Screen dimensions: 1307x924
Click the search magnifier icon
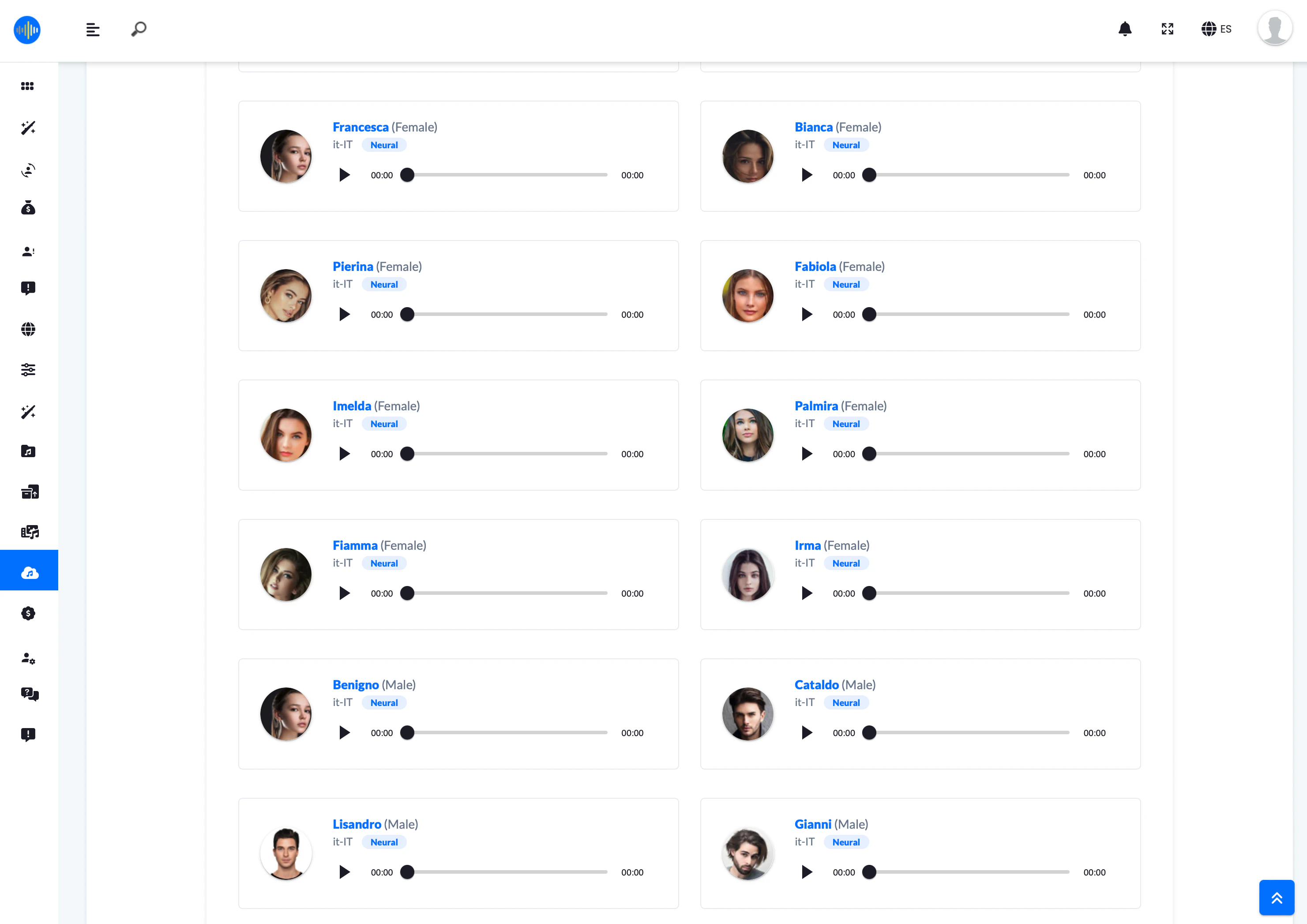(x=139, y=29)
